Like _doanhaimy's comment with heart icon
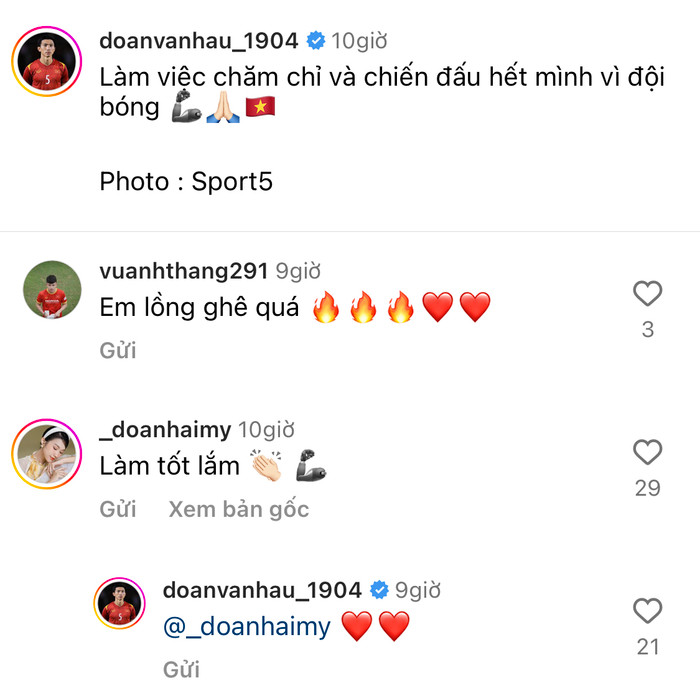700x699 pixels. point(647,452)
